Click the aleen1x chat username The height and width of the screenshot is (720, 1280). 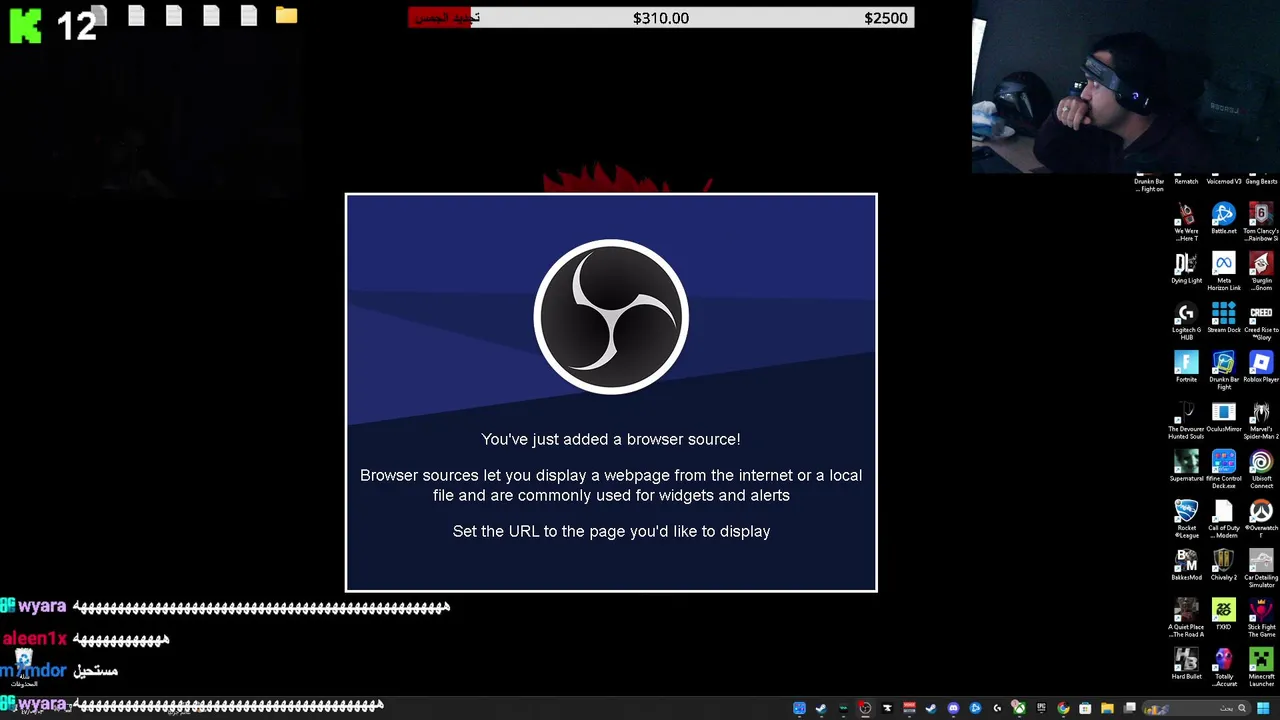(35, 638)
